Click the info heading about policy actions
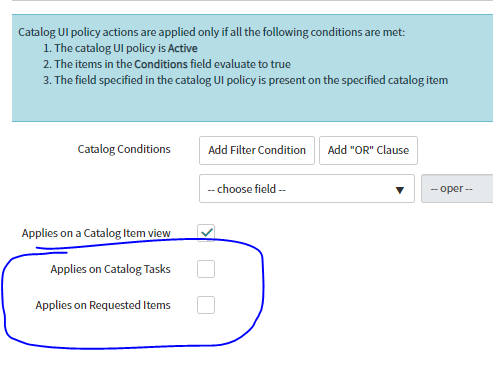 [212, 32]
